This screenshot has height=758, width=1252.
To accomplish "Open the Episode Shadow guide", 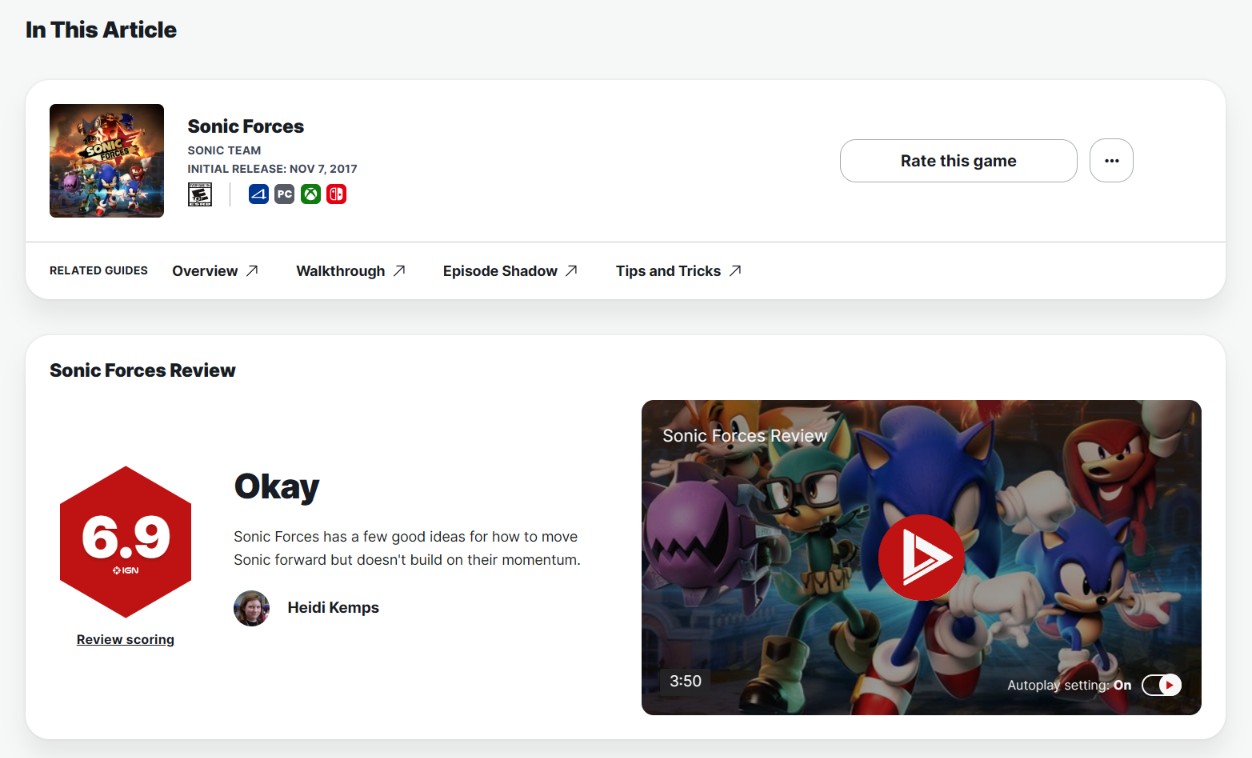I will click(510, 271).
